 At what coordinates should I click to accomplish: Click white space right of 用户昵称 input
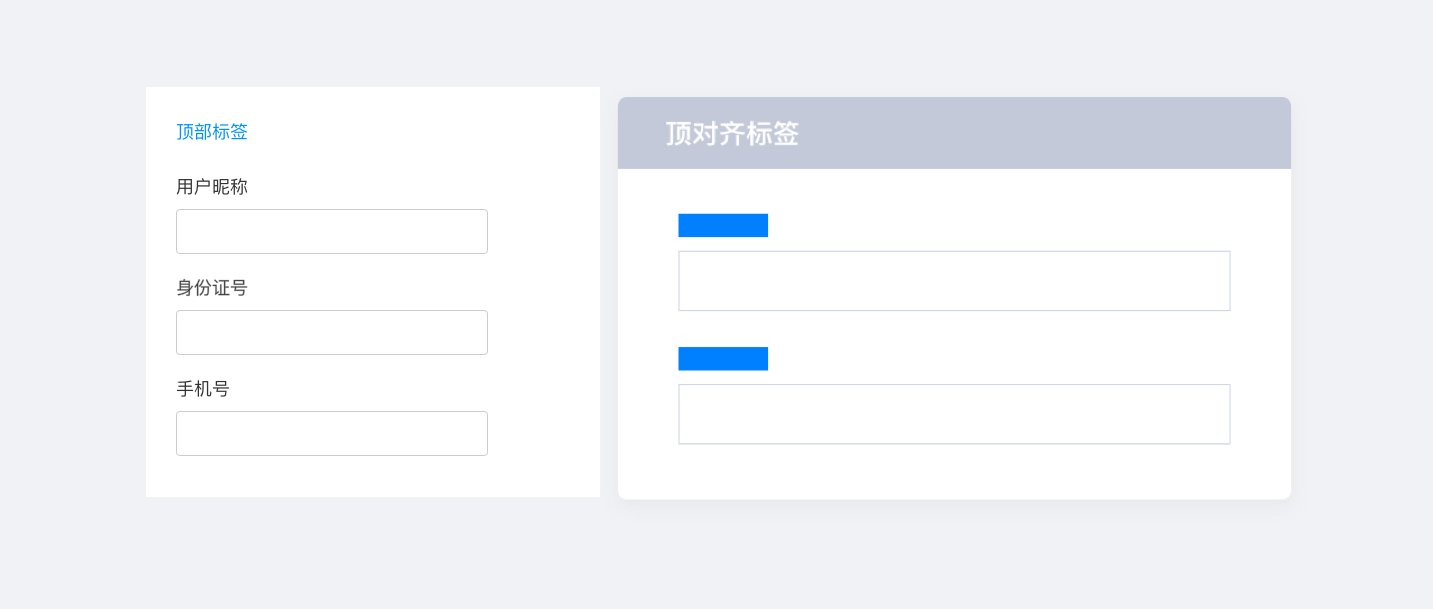(x=543, y=232)
